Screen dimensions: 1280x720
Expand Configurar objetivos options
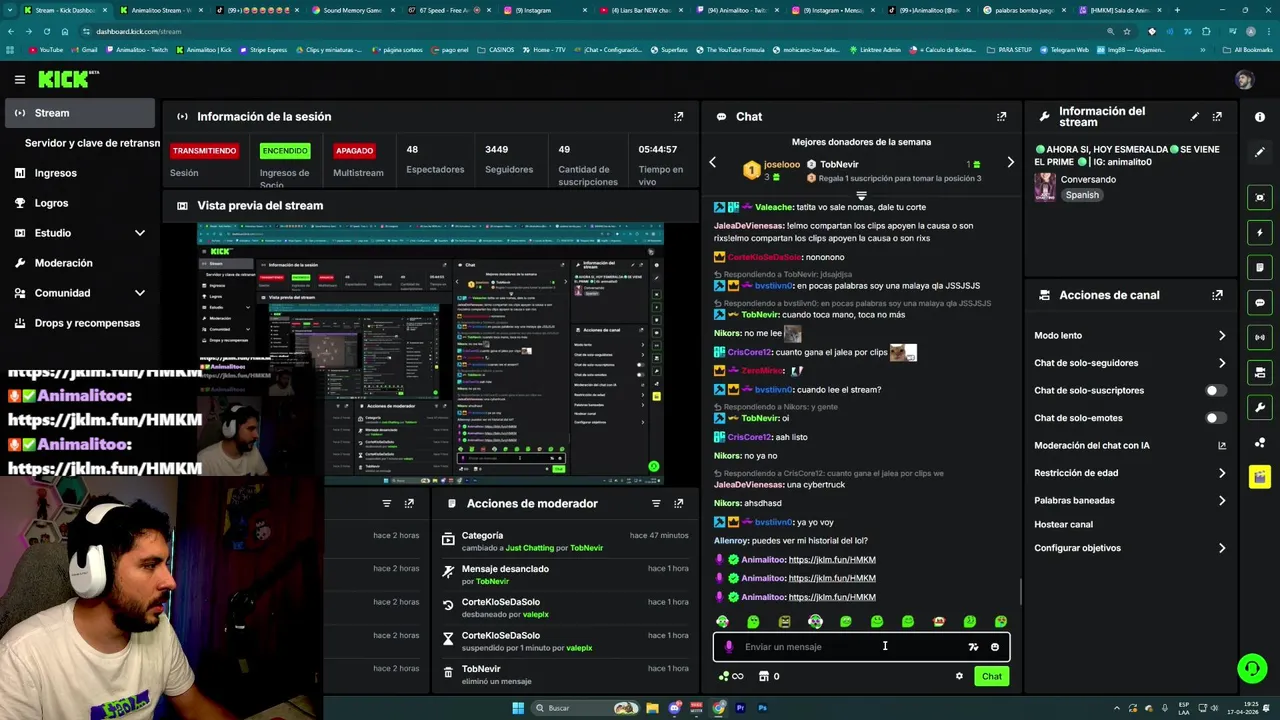point(1221,548)
